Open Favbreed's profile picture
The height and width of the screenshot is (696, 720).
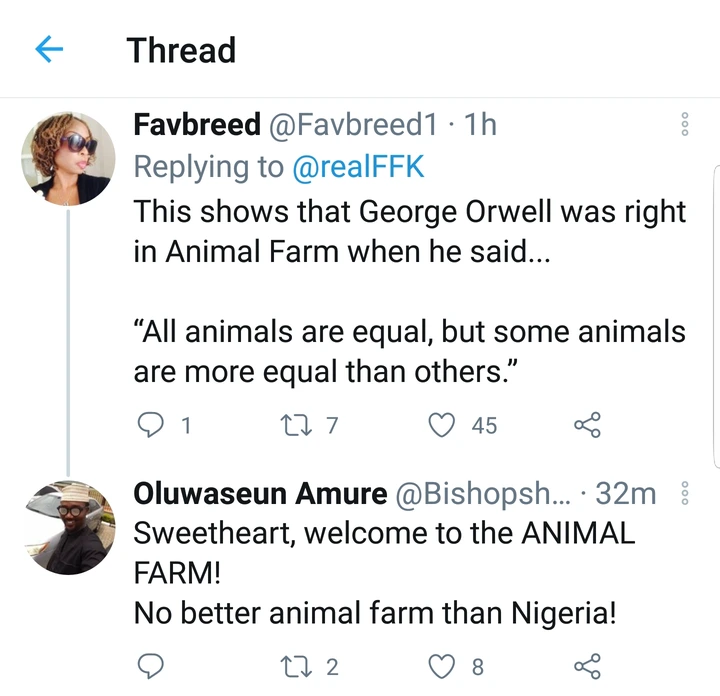pyautogui.click(x=68, y=158)
